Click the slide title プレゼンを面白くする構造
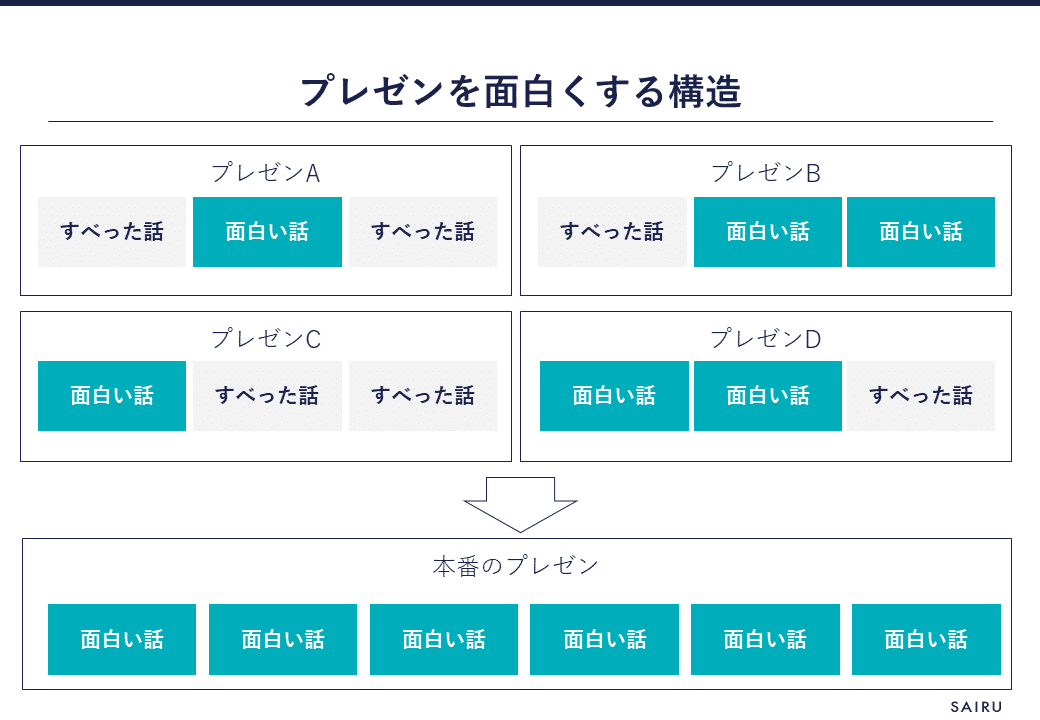1040x720 pixels. (520, 92)
